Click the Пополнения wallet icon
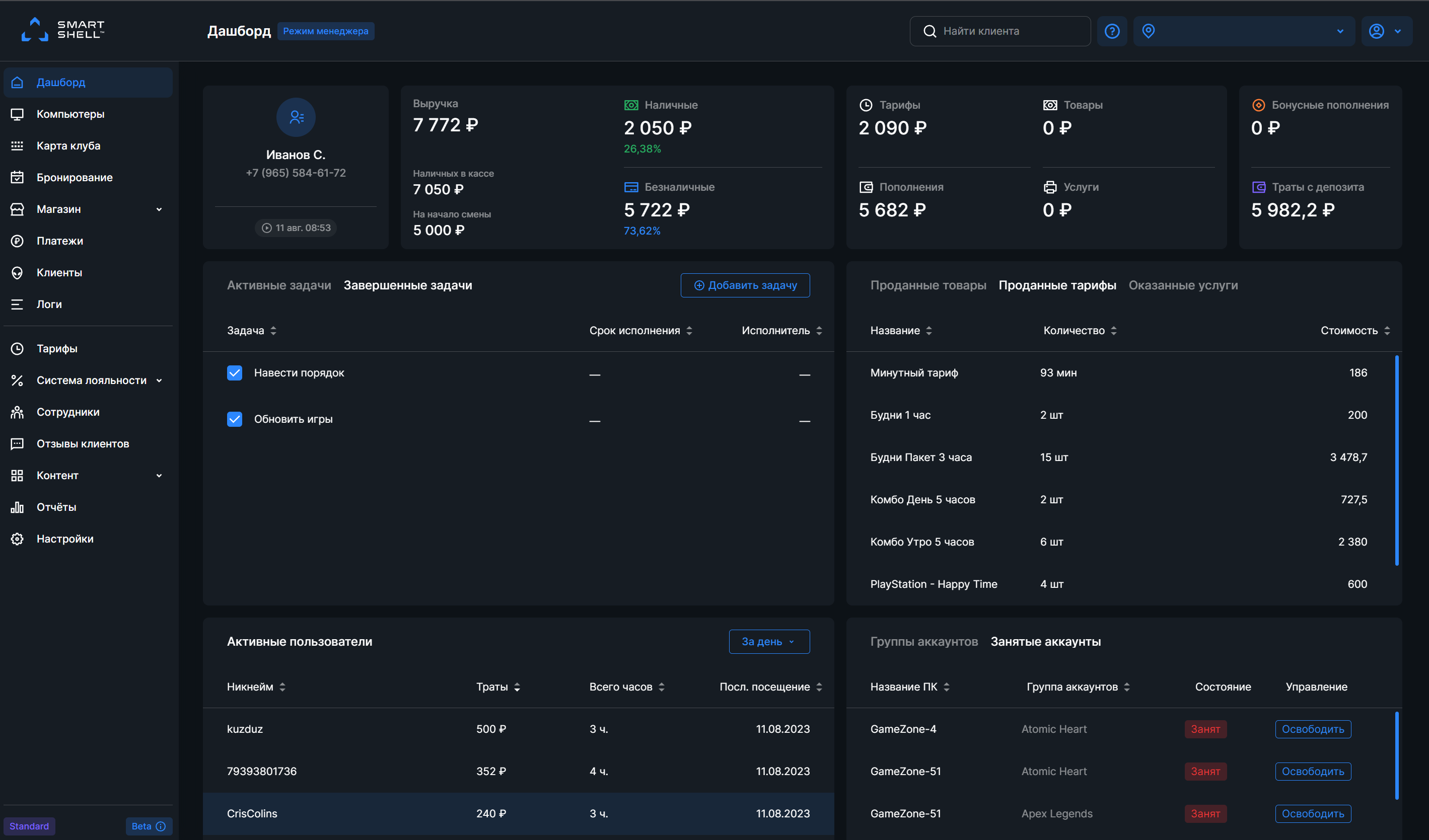Image resolution: width=1429 pixels, height=840 pixels. click(866, 187)
